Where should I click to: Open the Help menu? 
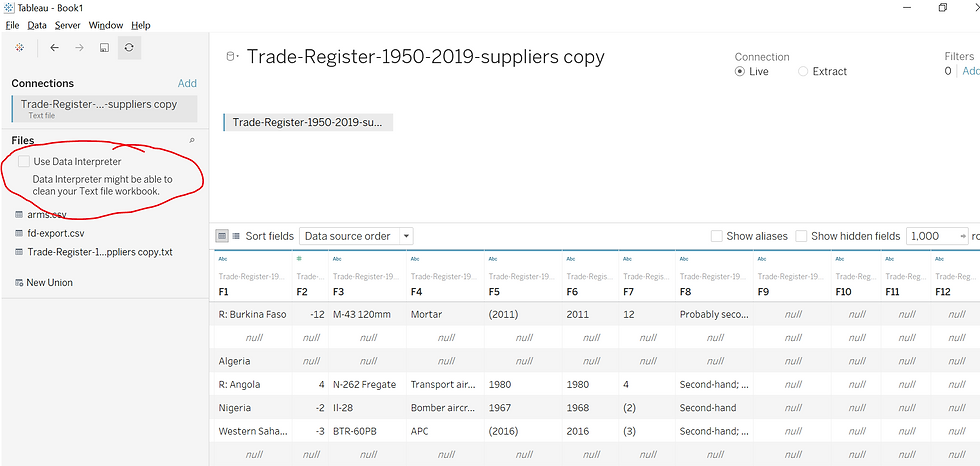coord(141,26)
